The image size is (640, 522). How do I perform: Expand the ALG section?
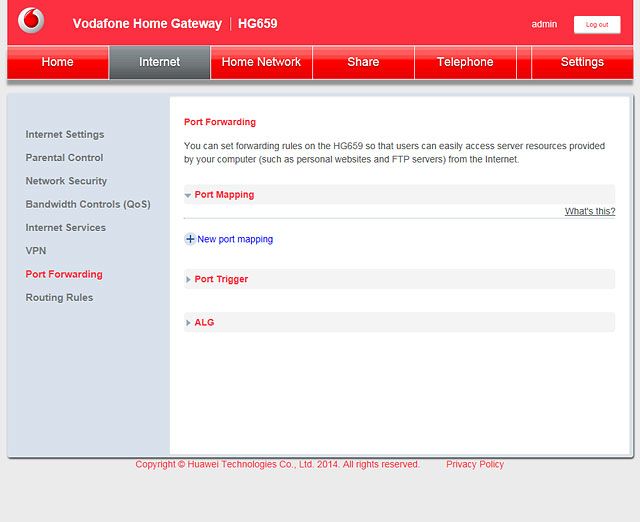point(399,322)
